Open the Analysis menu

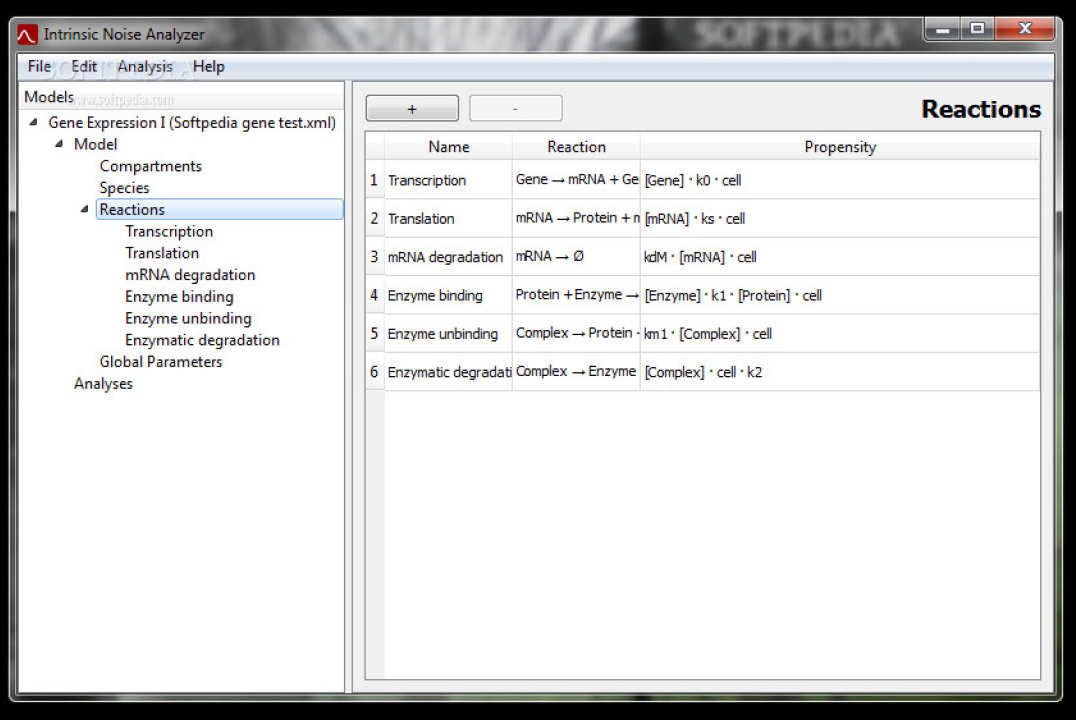coord(145,67)
